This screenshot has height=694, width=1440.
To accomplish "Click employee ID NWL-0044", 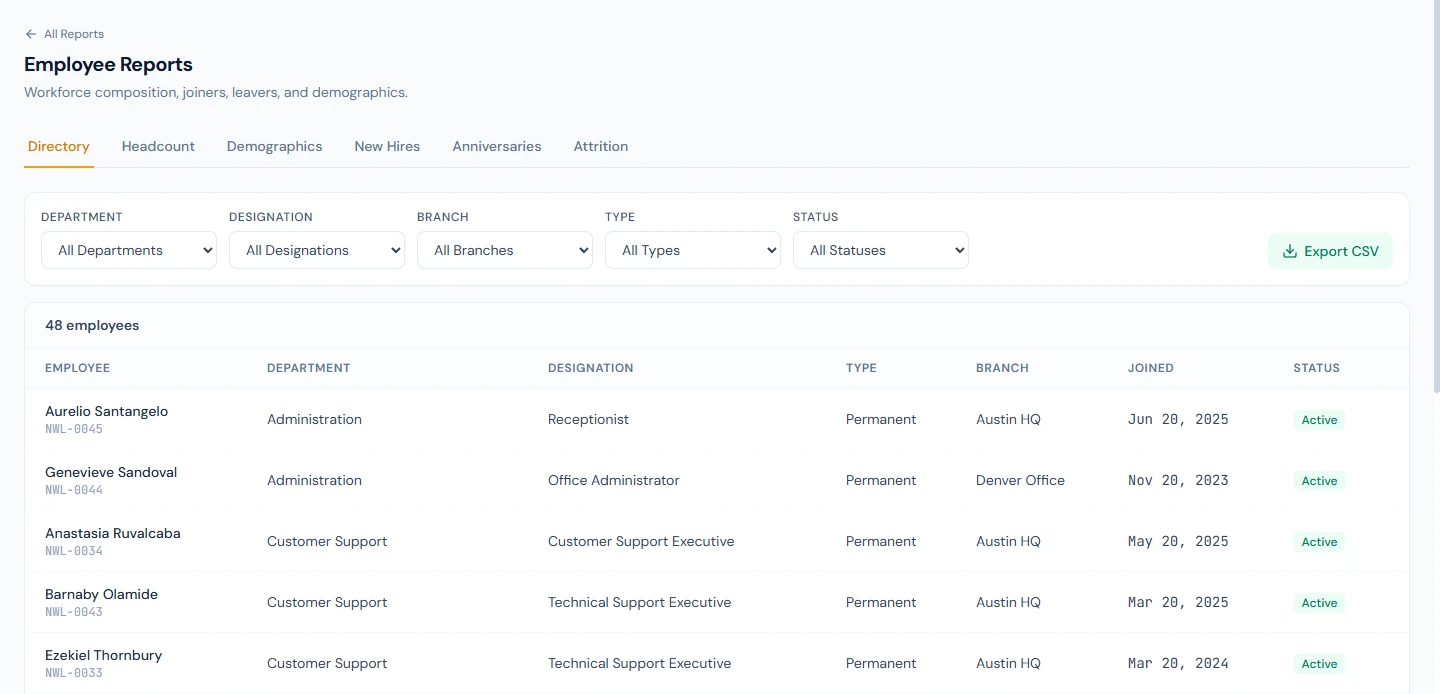I will click(x=74, y=490).
